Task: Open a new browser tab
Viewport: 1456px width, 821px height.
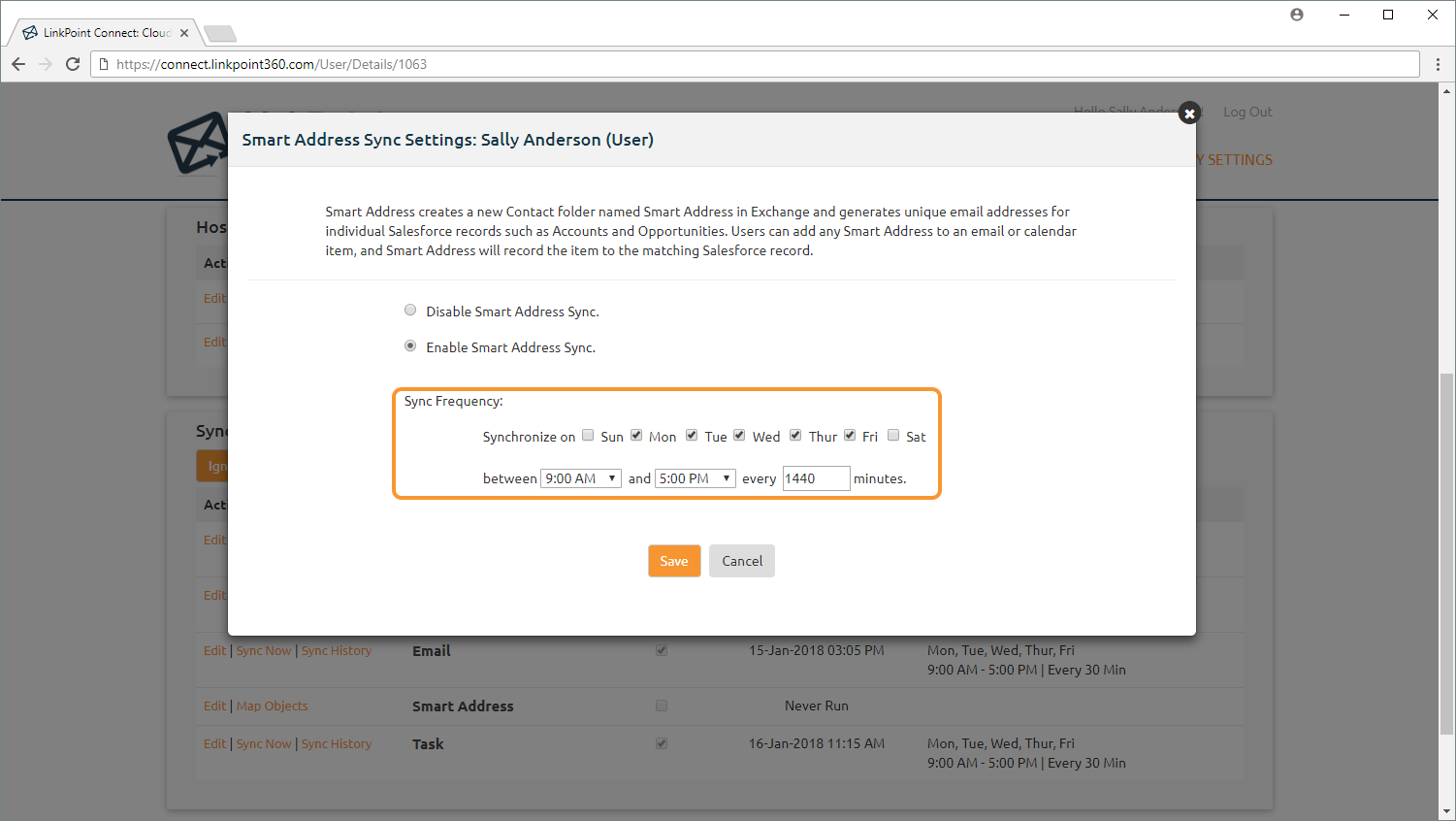Action: point(220,34)
